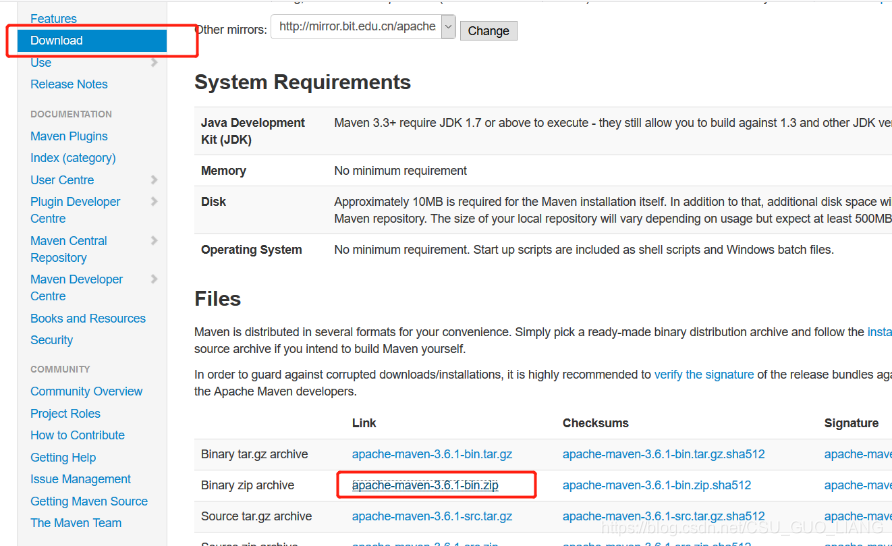Open Maven Plugins documentation link
This screenshot has width=892, height=546.
pyautogui.click(x=69, y=136)
